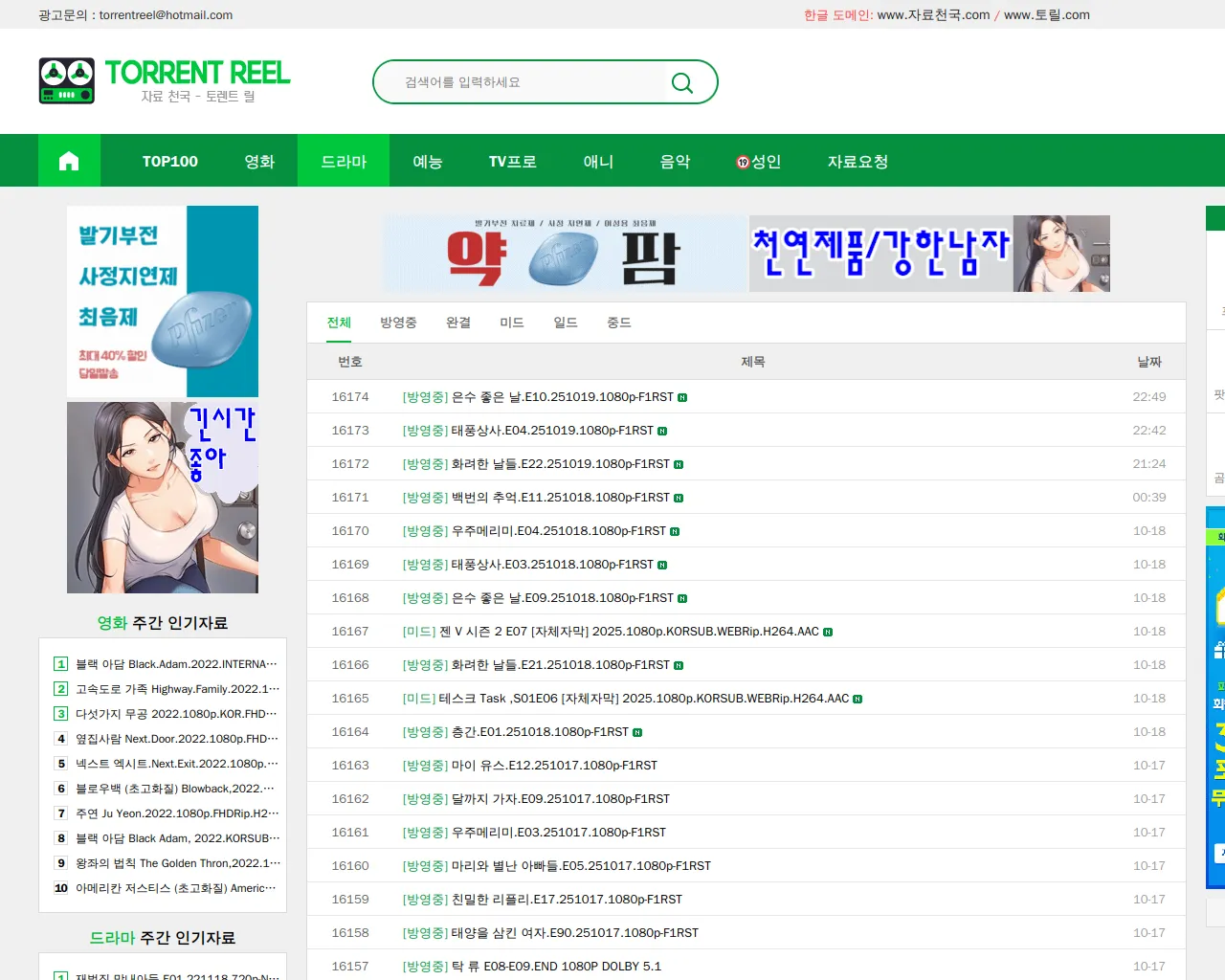1225x980 pixels.
Task: Click rank 1 badge in movie weekly list
Action: point(61,664)
